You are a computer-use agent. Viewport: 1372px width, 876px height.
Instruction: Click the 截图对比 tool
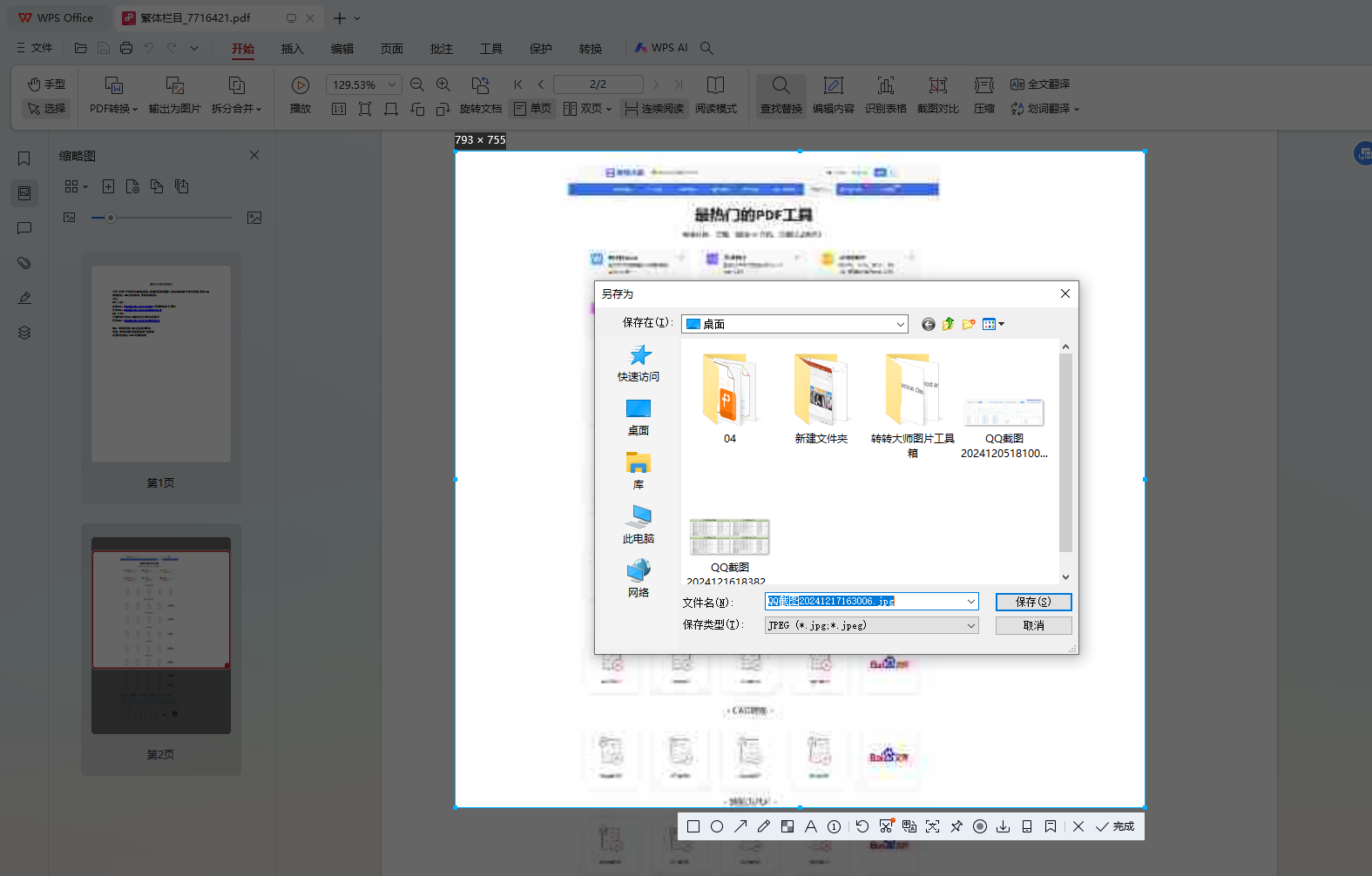[x=938, y=95]
